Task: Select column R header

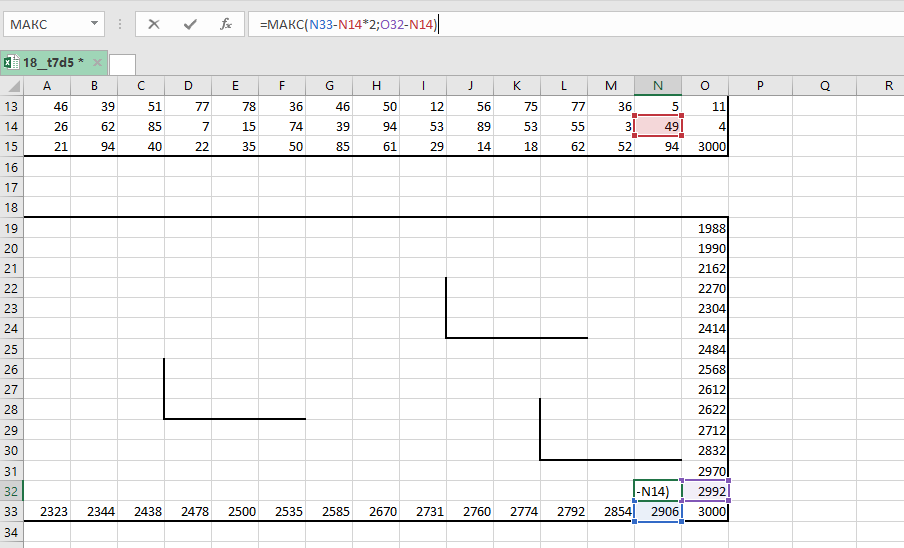Action: point(888,86)
